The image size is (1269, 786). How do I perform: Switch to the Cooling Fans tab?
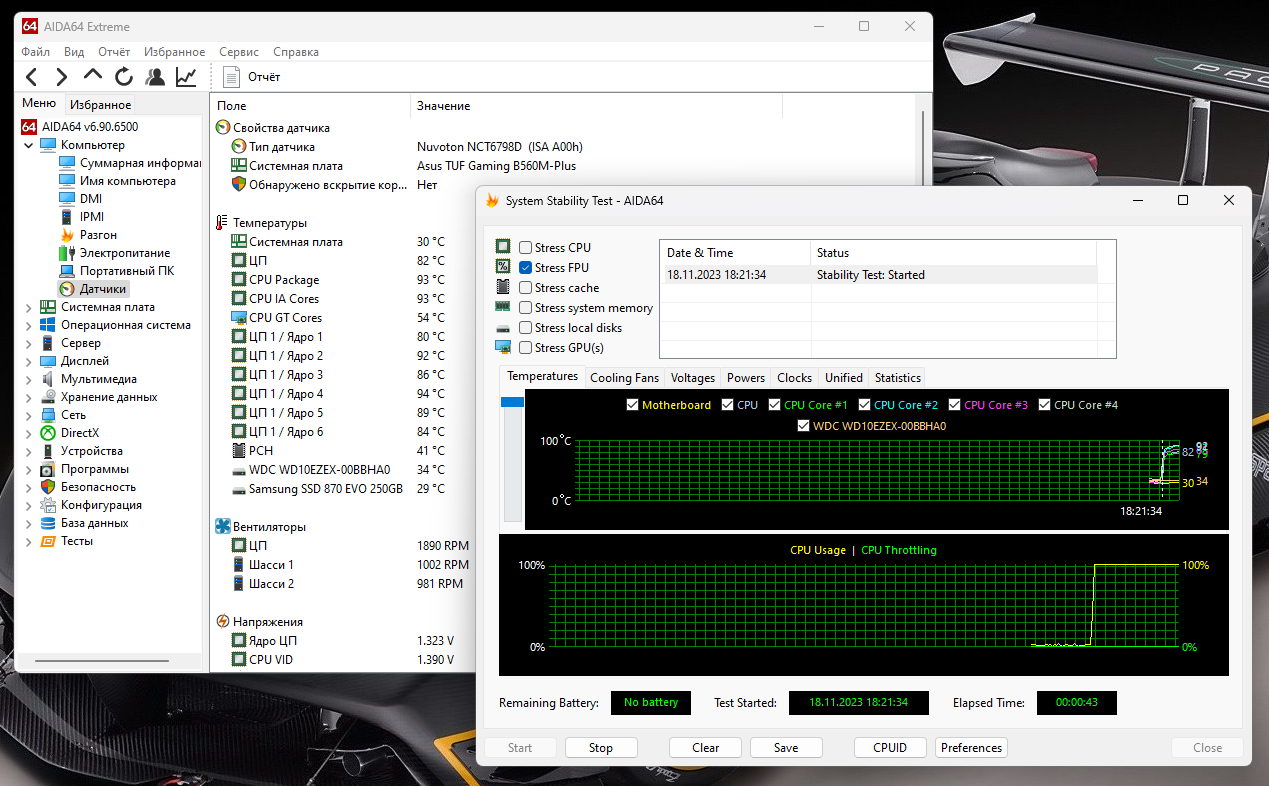[625, 378]
